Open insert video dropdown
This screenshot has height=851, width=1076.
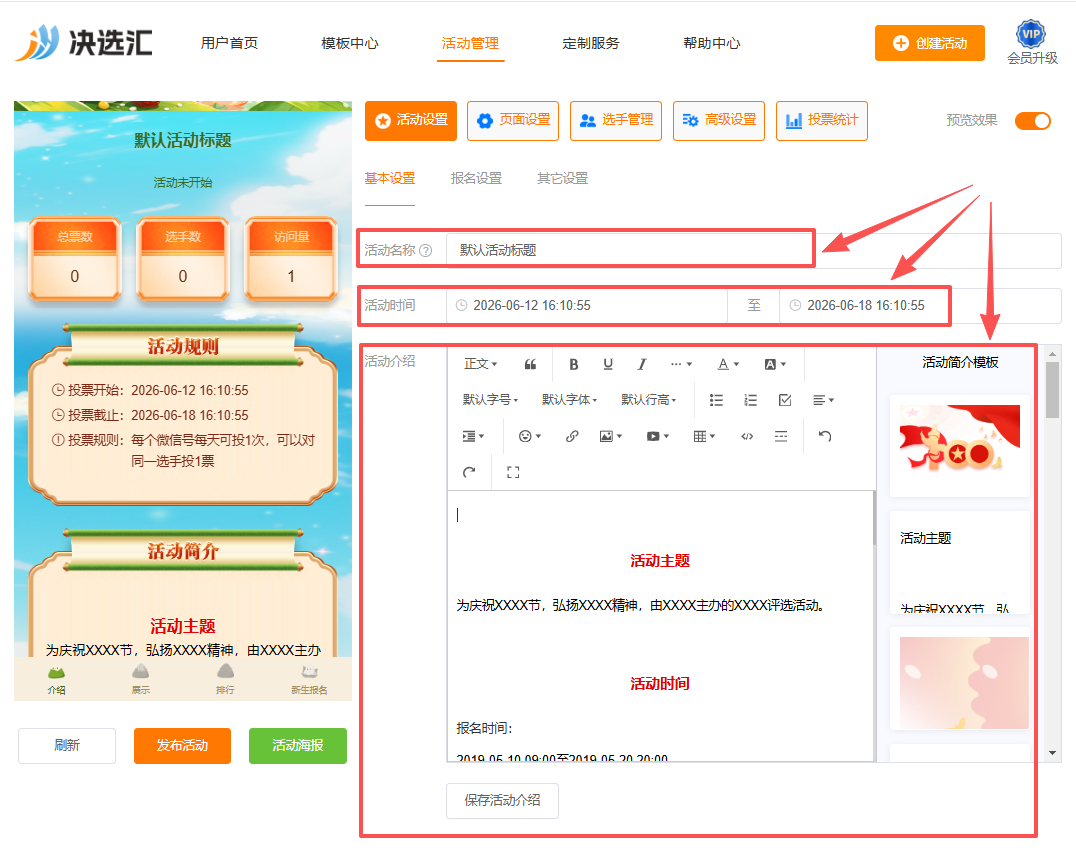657,436
